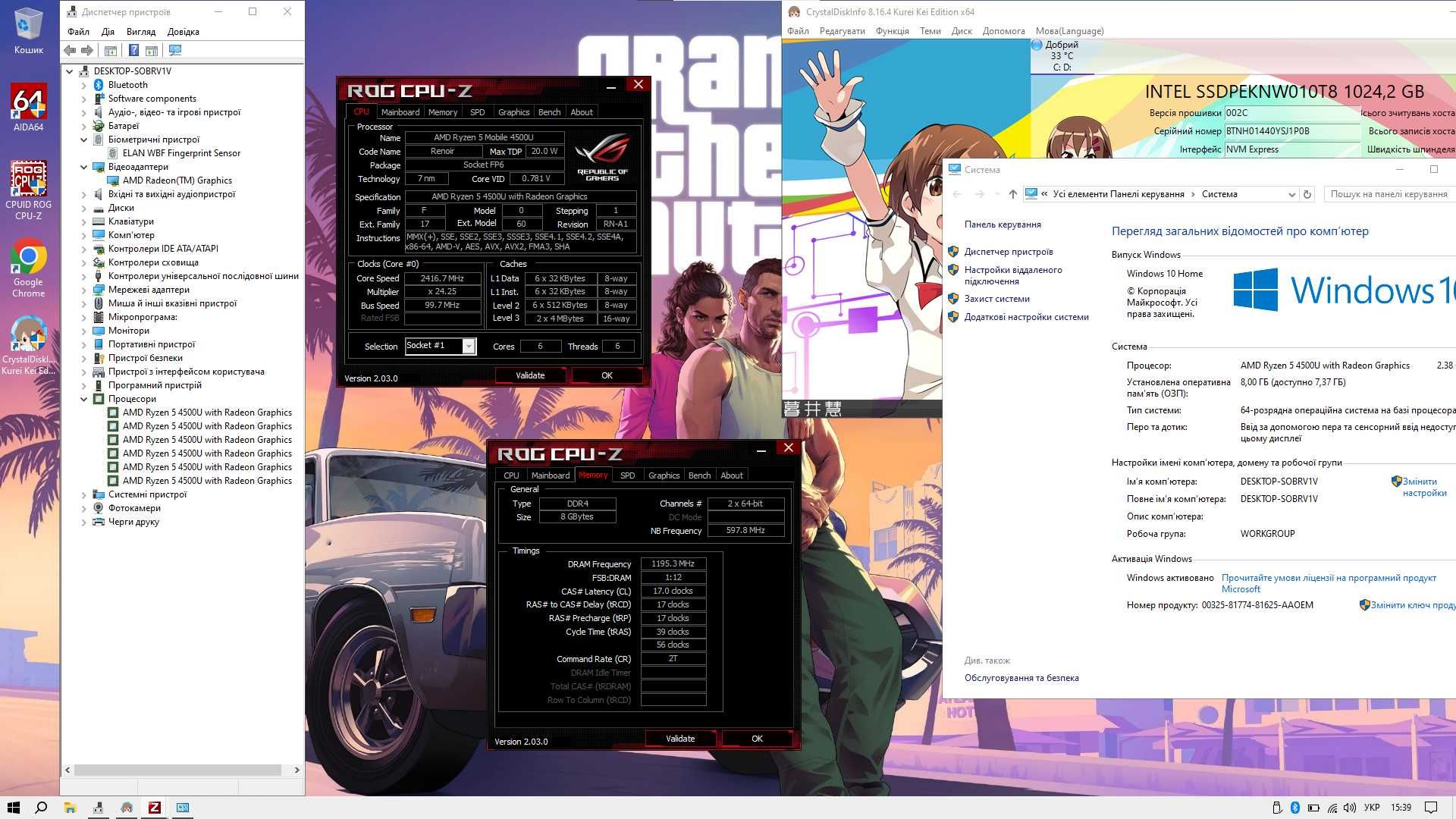This screenshot has width=1456, height=819.
Task: Open Обслуговування та безпека link
Action: pos(1021,678)
